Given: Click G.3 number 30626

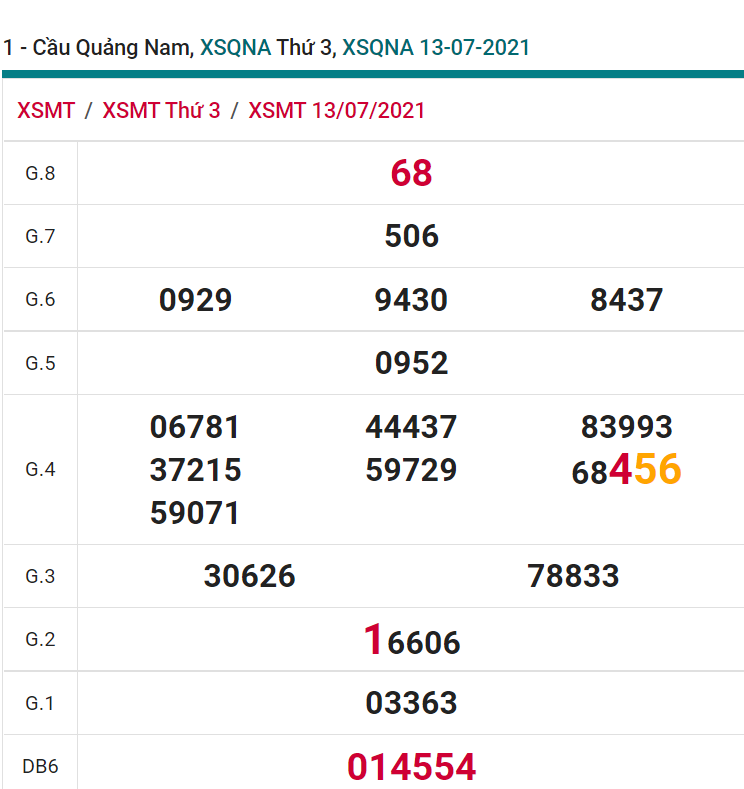Looking at the screenshot, I should point(250,576).
